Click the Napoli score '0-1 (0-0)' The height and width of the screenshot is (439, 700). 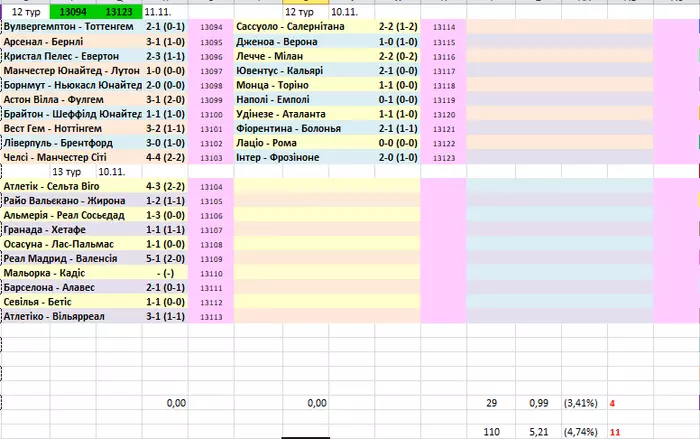click(398, 100)
